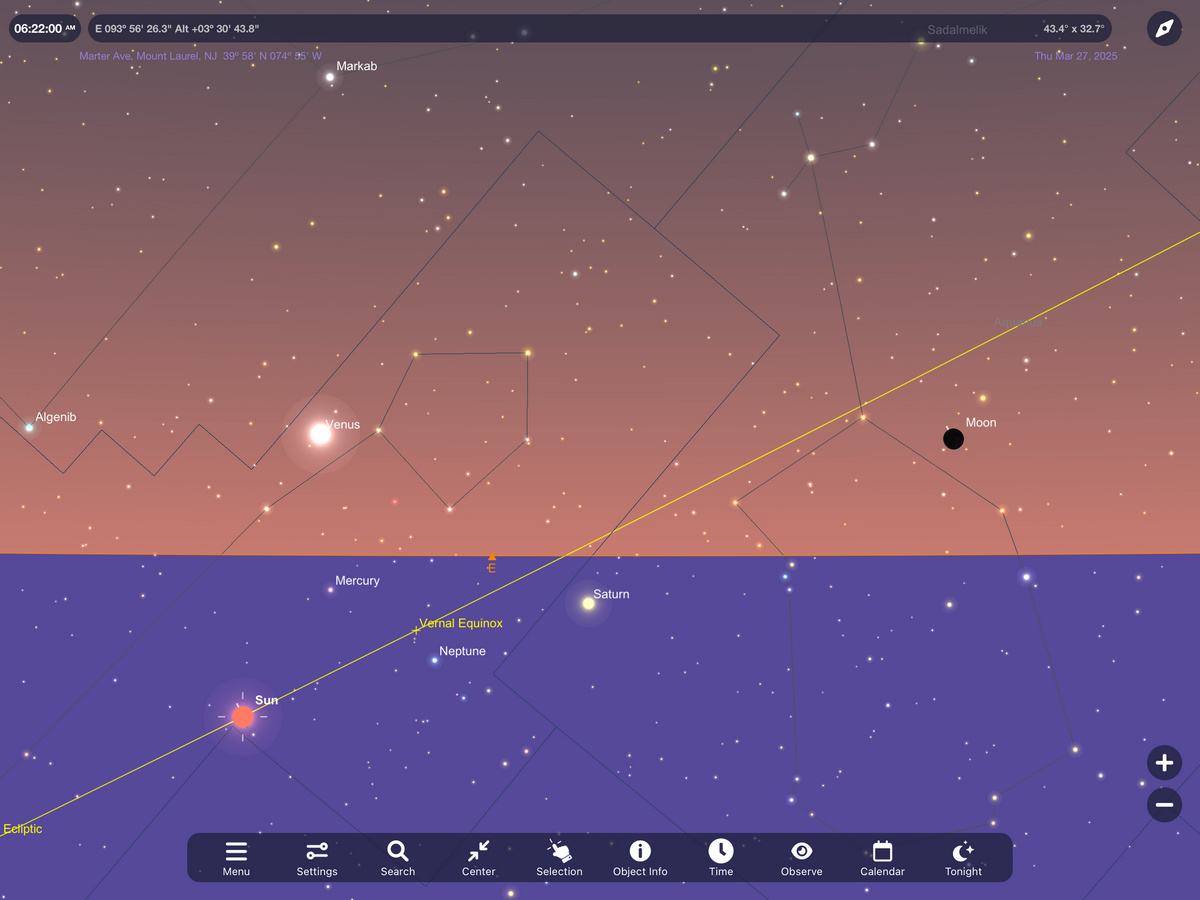Tap the Sadalmelik name label
This screenshot has height=900, width=1200.
(957, 30)
